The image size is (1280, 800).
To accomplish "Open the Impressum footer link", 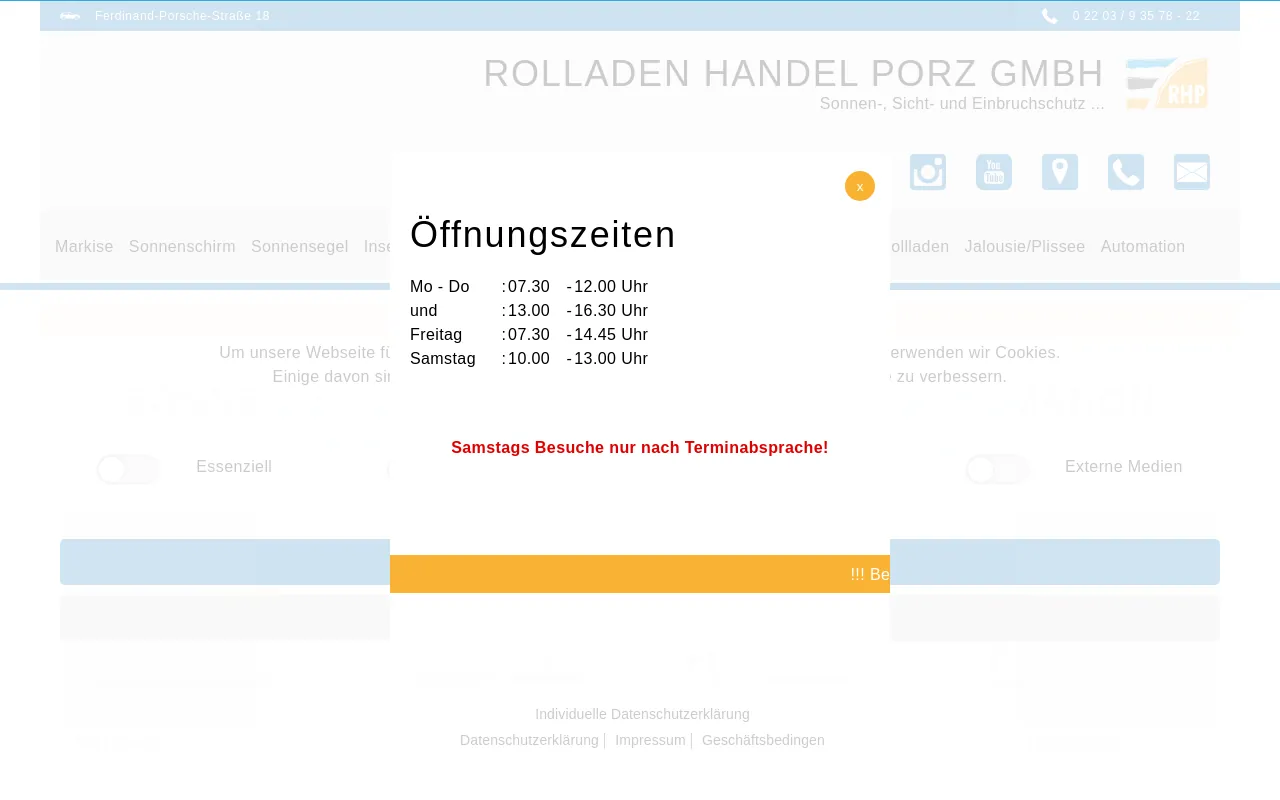I will [x=650, y=740].
